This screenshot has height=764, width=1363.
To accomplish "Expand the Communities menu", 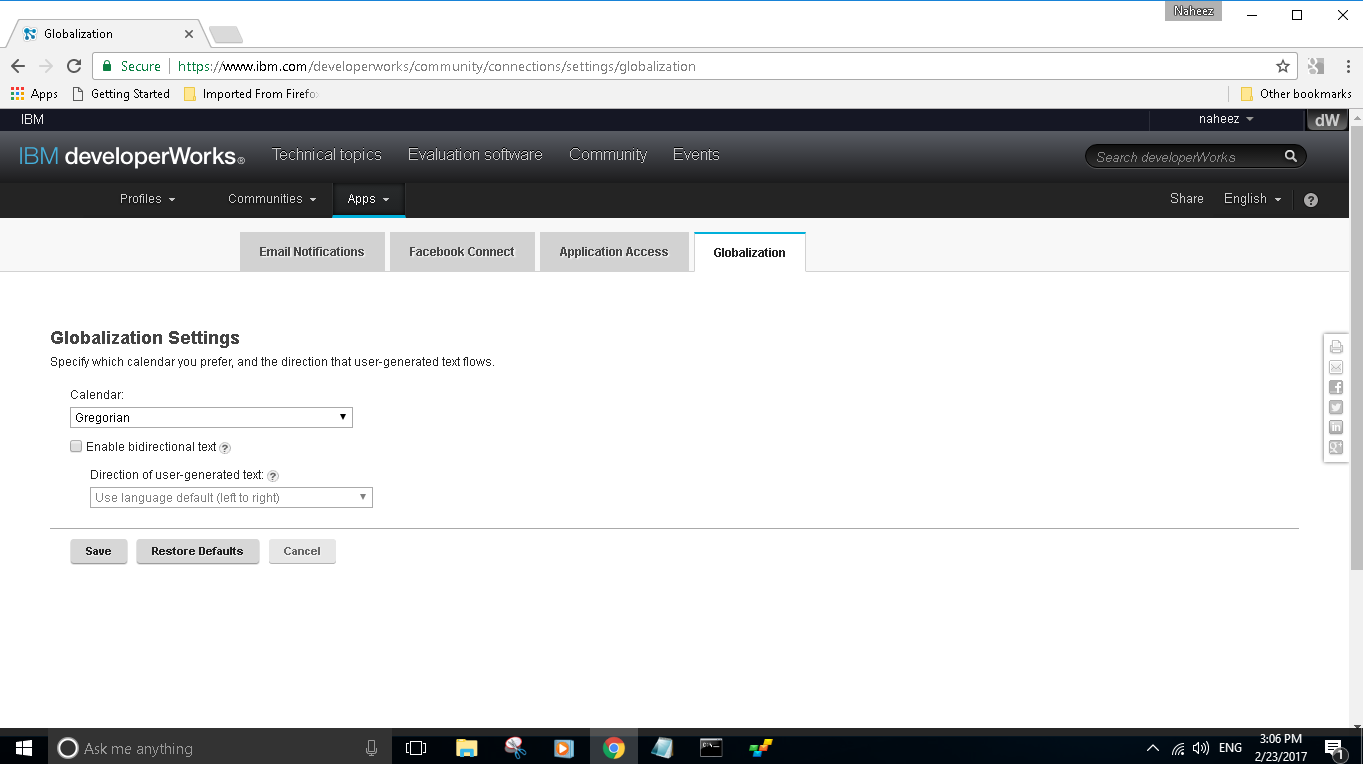I will point(272,199).
